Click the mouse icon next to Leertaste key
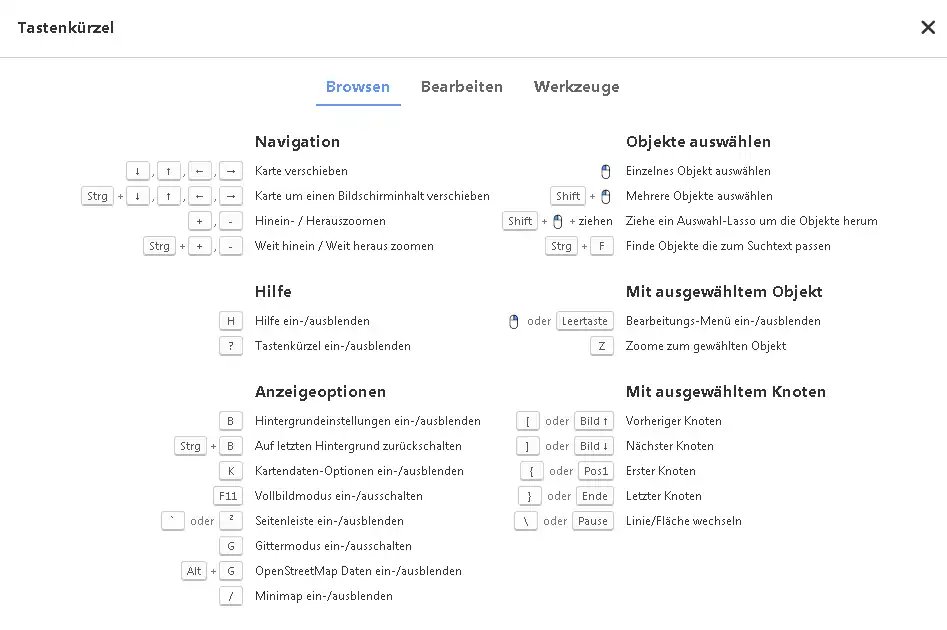This screenshot has width=947, height=630. pos(514,321)
